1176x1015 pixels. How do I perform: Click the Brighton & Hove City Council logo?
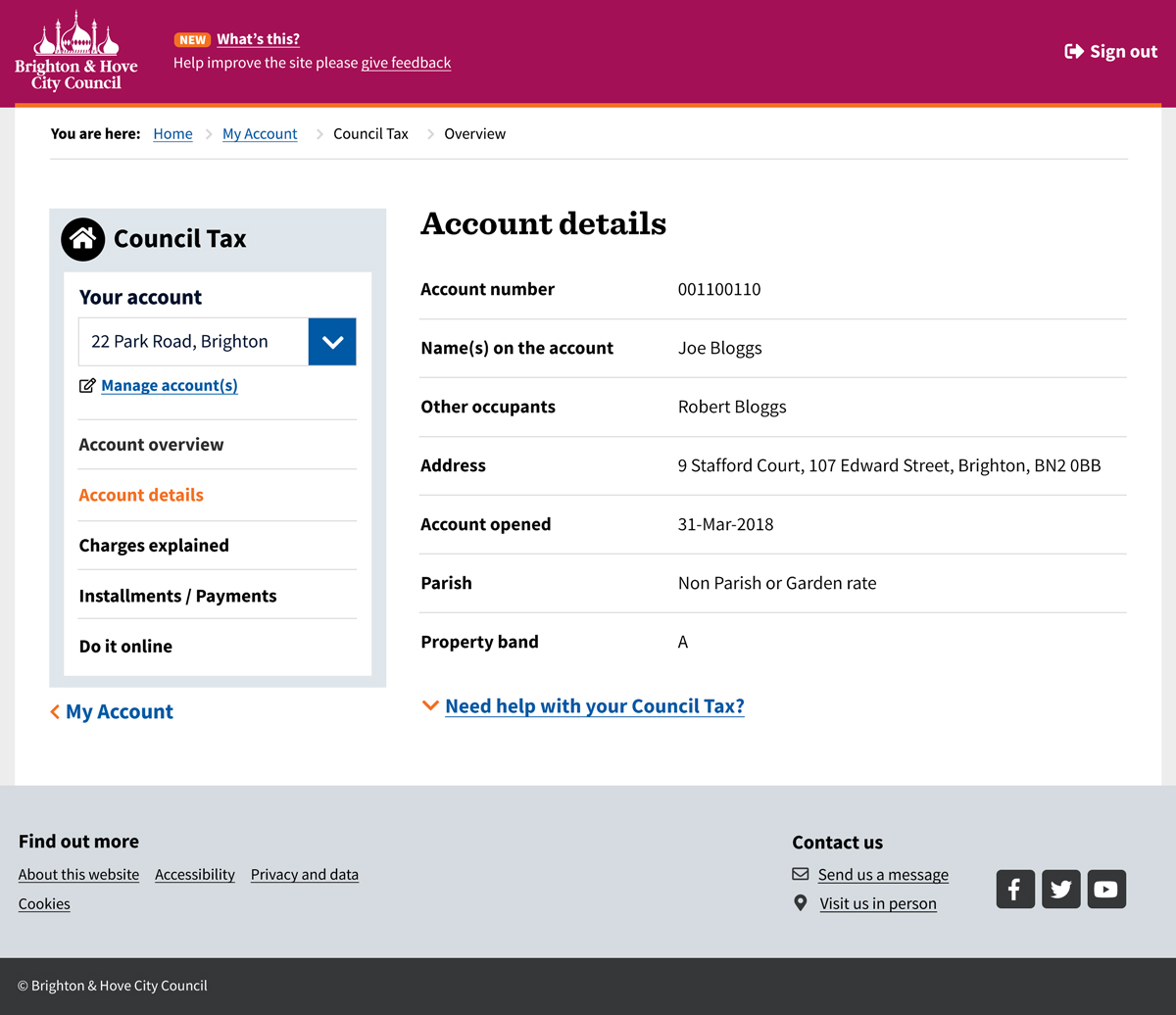coord(76,52)
